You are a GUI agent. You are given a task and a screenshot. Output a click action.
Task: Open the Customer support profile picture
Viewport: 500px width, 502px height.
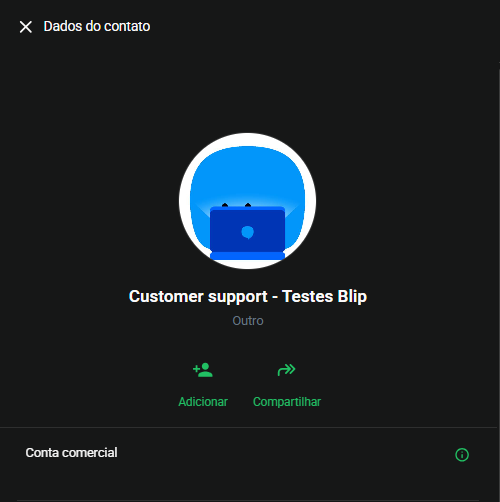(247, 201)
